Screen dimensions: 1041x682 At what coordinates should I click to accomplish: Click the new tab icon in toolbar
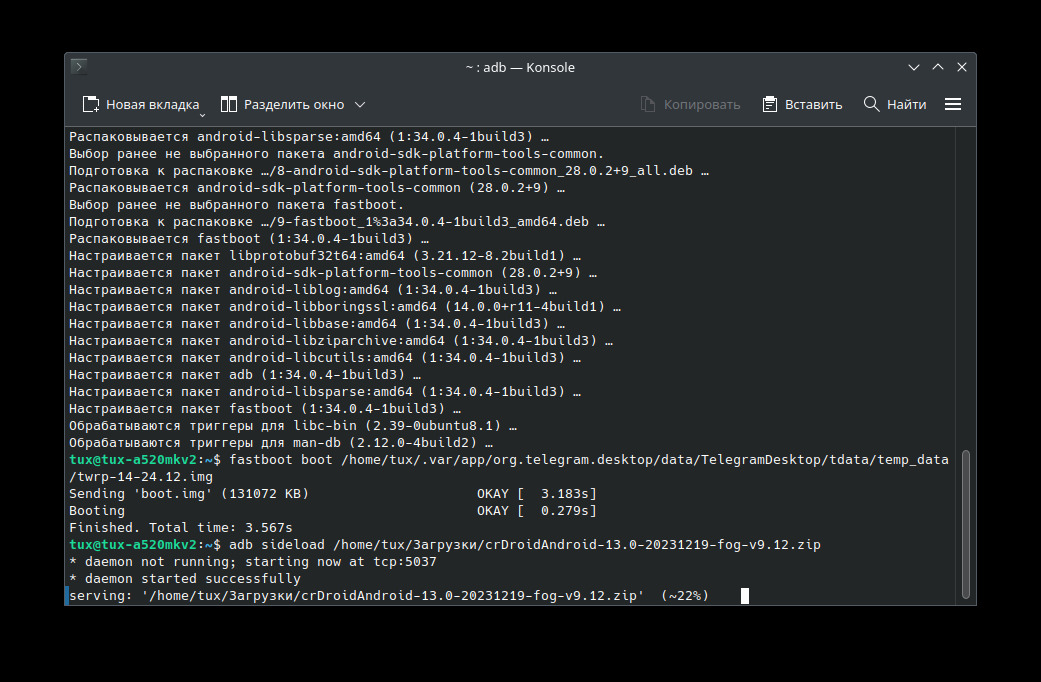(91, 104)
